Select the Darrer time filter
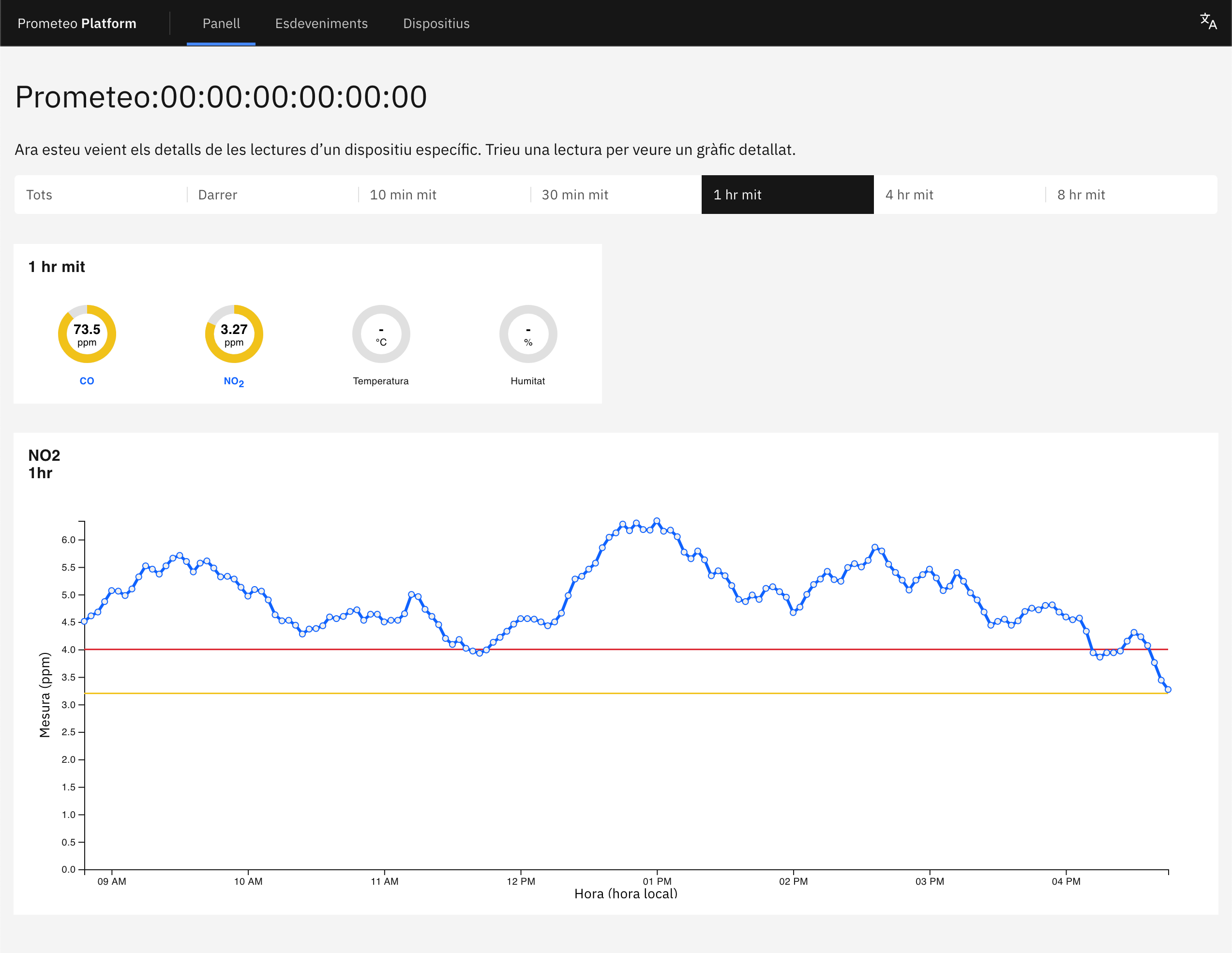Screen dimensions: 1232x953 pyautogui.click(x=272, y=195)
